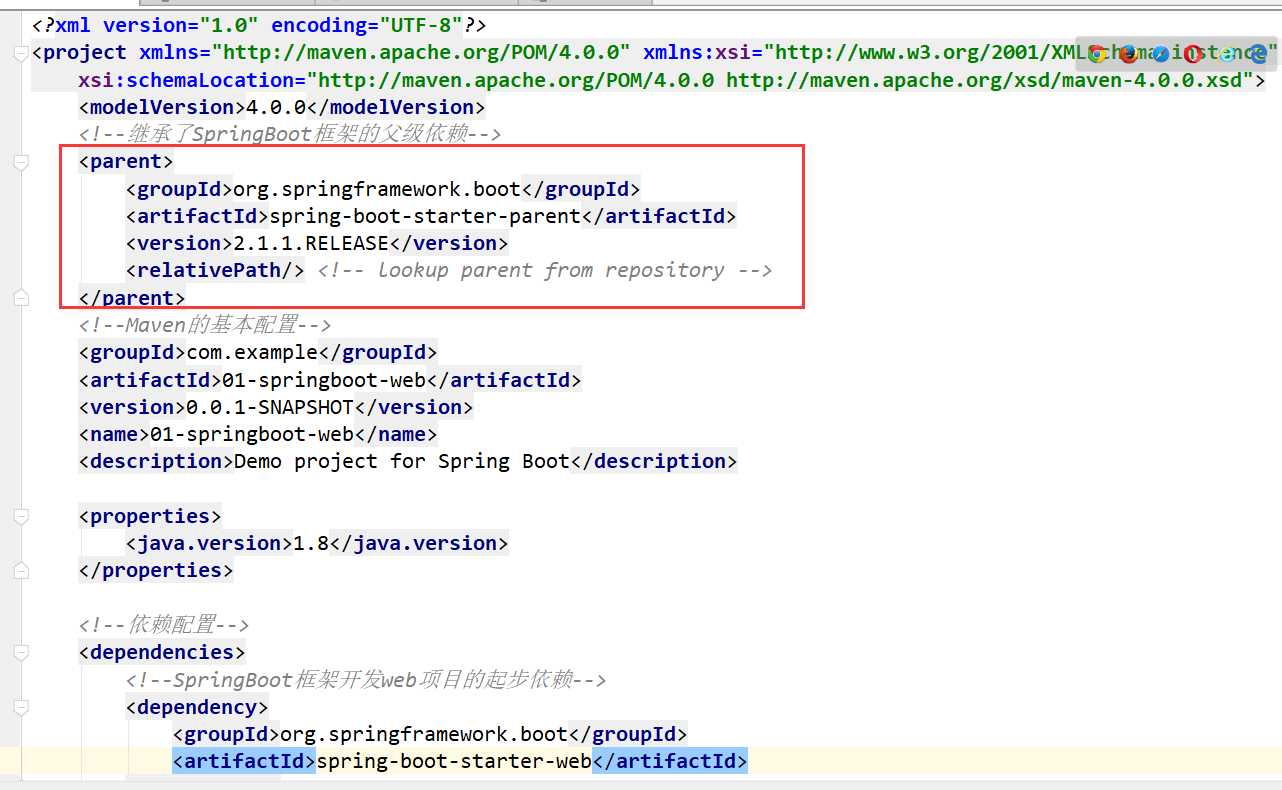
Task: Click name tag 01-springboot-web line
Action: click(258, 434)
